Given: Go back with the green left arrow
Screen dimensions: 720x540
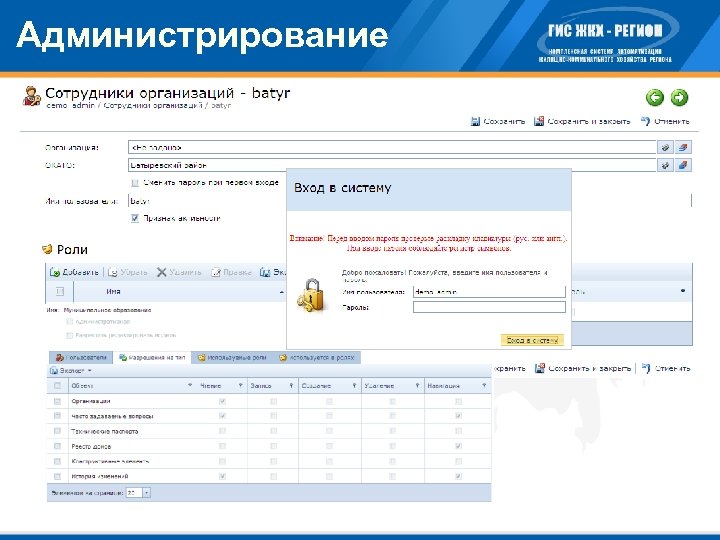Looking at the screenshot, I should [655, 97].
